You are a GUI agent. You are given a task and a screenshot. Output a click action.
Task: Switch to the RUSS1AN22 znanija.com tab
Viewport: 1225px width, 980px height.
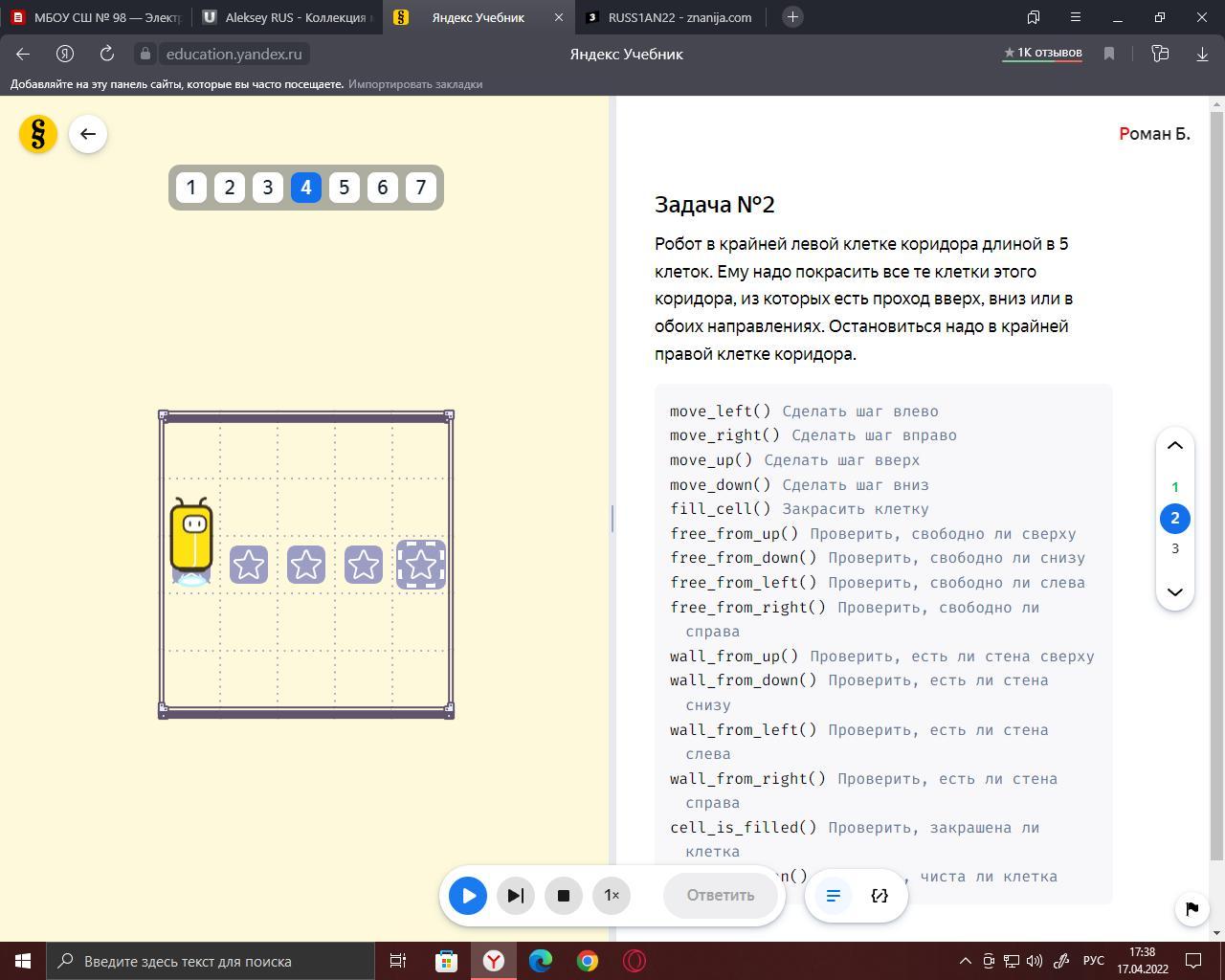click(x=670, y=17)
